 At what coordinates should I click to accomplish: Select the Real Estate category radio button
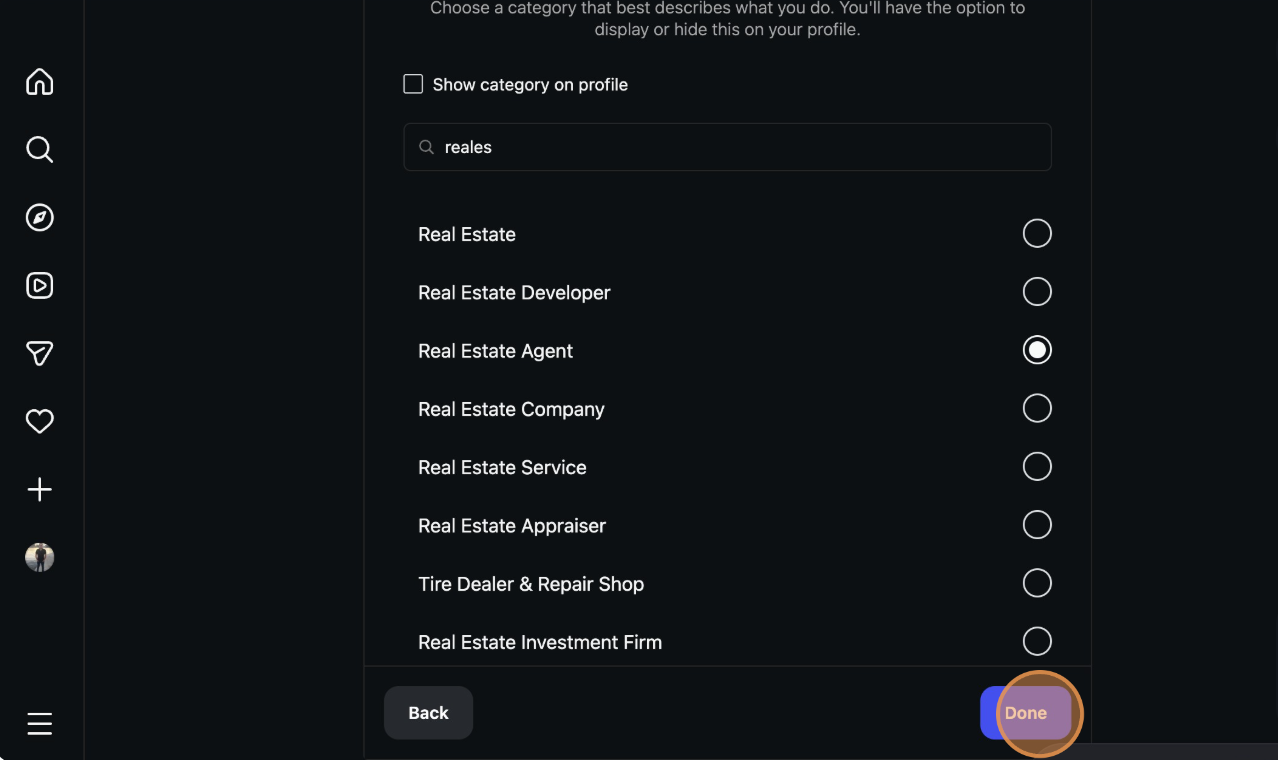coord(1037,233)
